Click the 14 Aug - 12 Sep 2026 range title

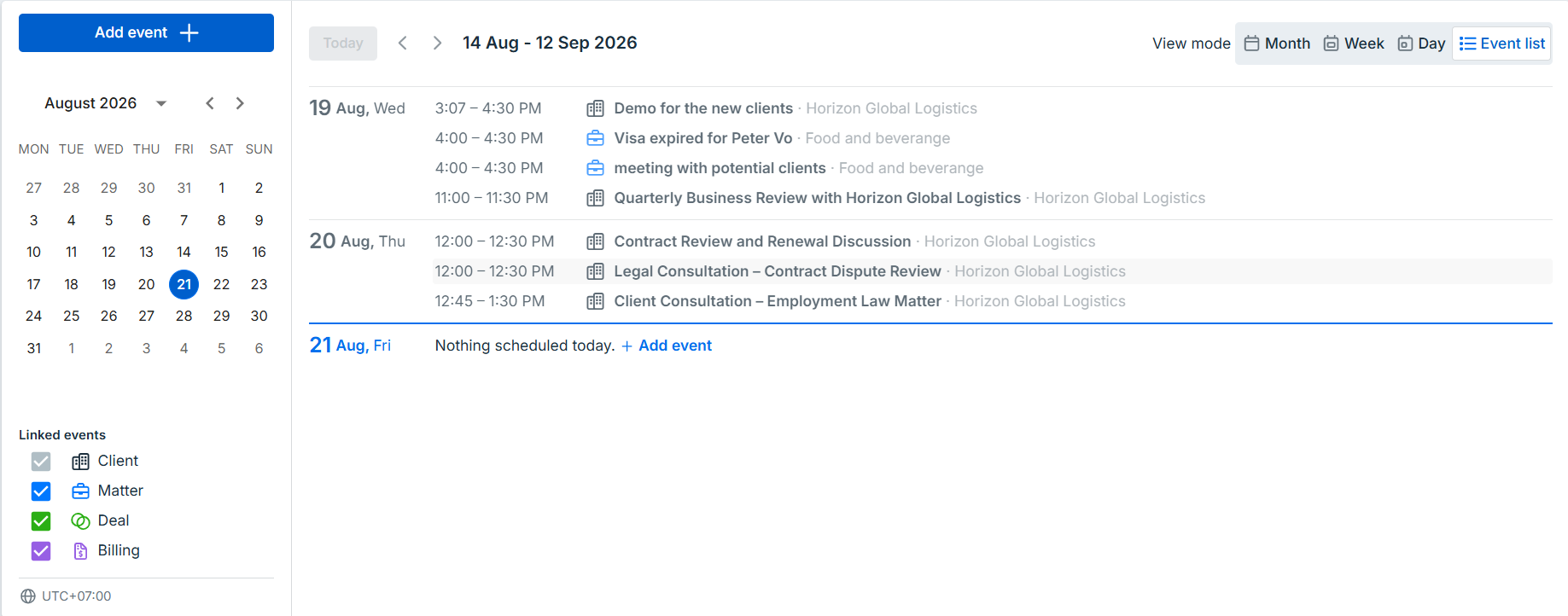coord(550,43)
